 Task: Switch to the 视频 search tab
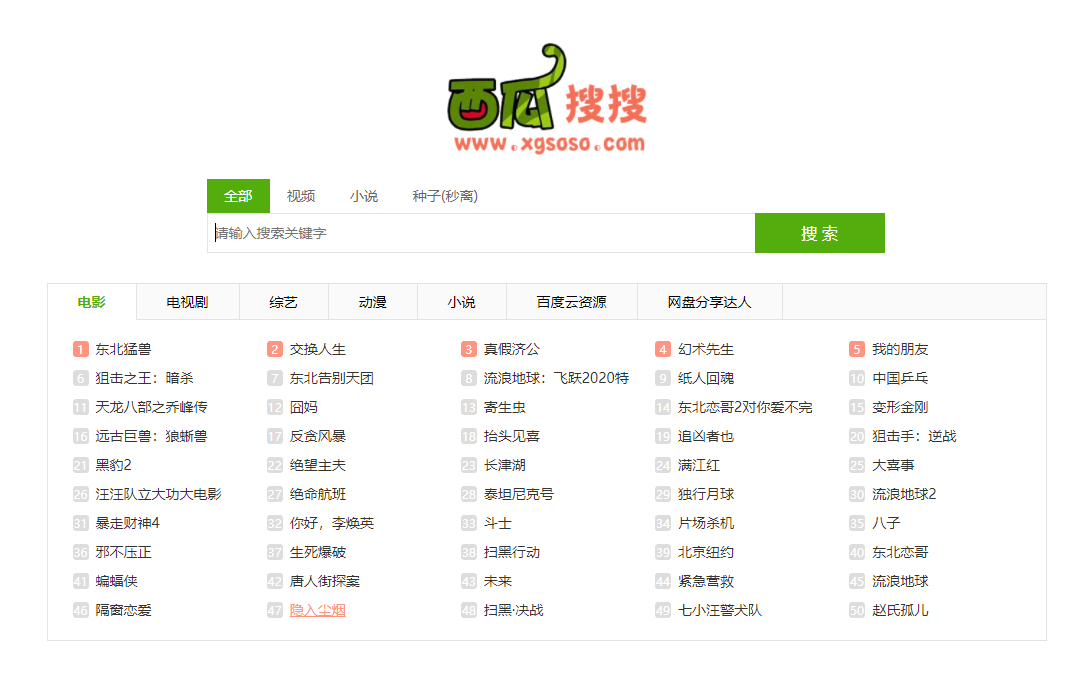302,196
